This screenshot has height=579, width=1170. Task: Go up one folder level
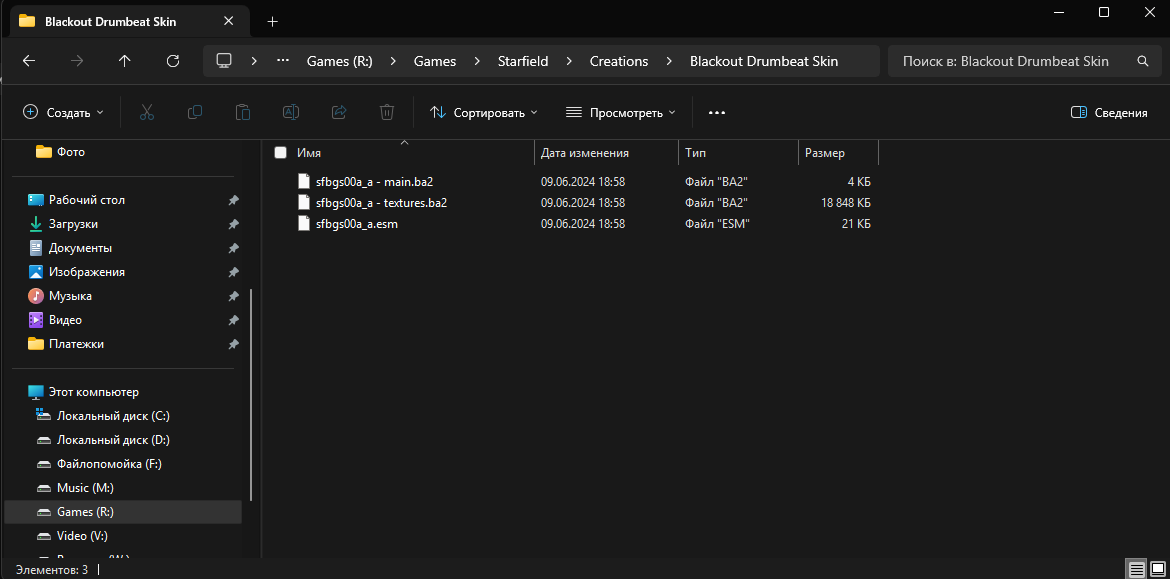tap(125, 61)
